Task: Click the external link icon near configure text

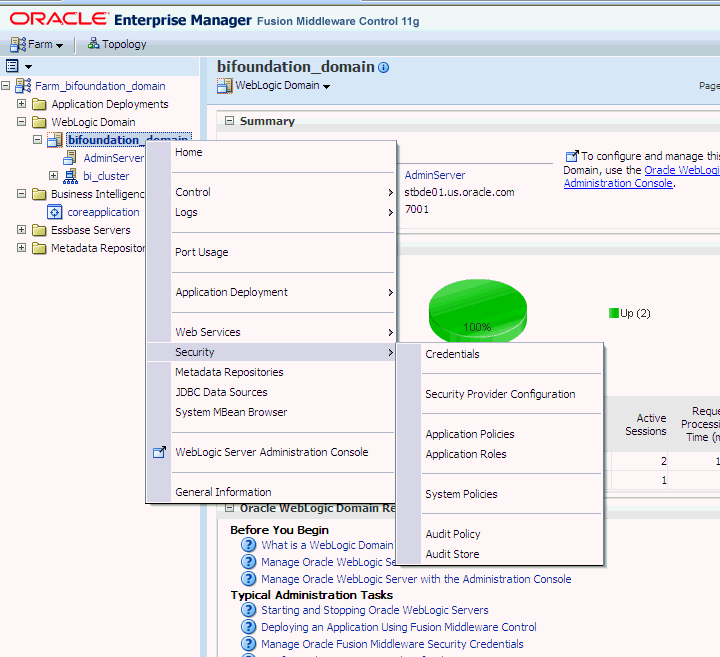Action: [x=572, y=156]
